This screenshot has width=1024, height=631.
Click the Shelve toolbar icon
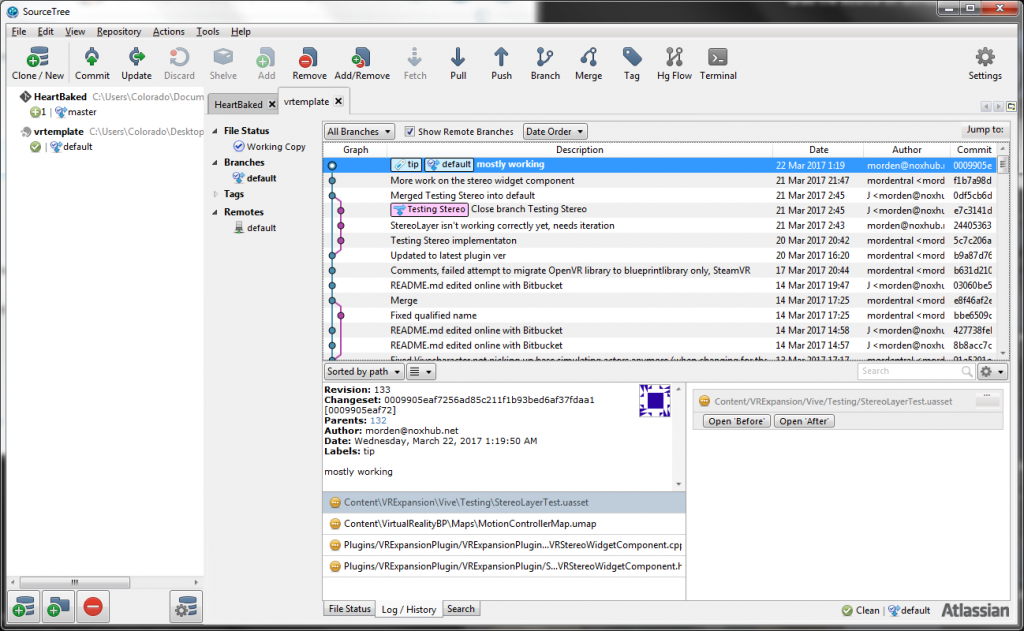[x=223, y=63]
